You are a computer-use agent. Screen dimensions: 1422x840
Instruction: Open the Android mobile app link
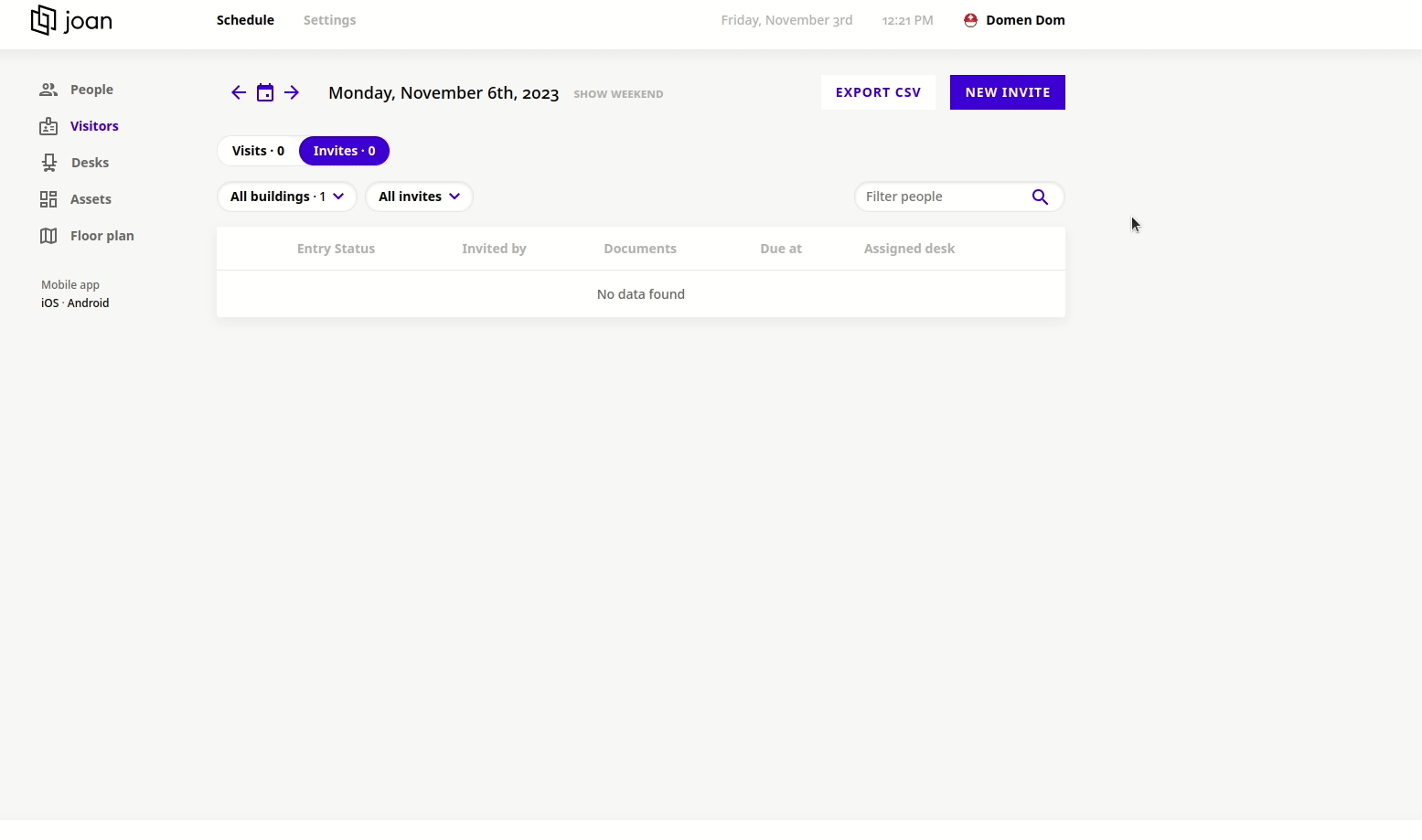pyautogui.click(x=88, y=303)
